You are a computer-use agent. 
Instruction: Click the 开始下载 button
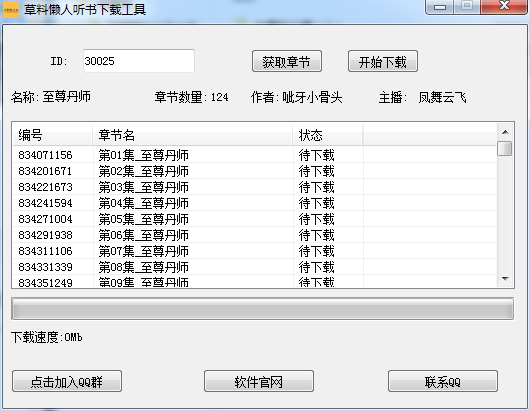pos(383,62)
